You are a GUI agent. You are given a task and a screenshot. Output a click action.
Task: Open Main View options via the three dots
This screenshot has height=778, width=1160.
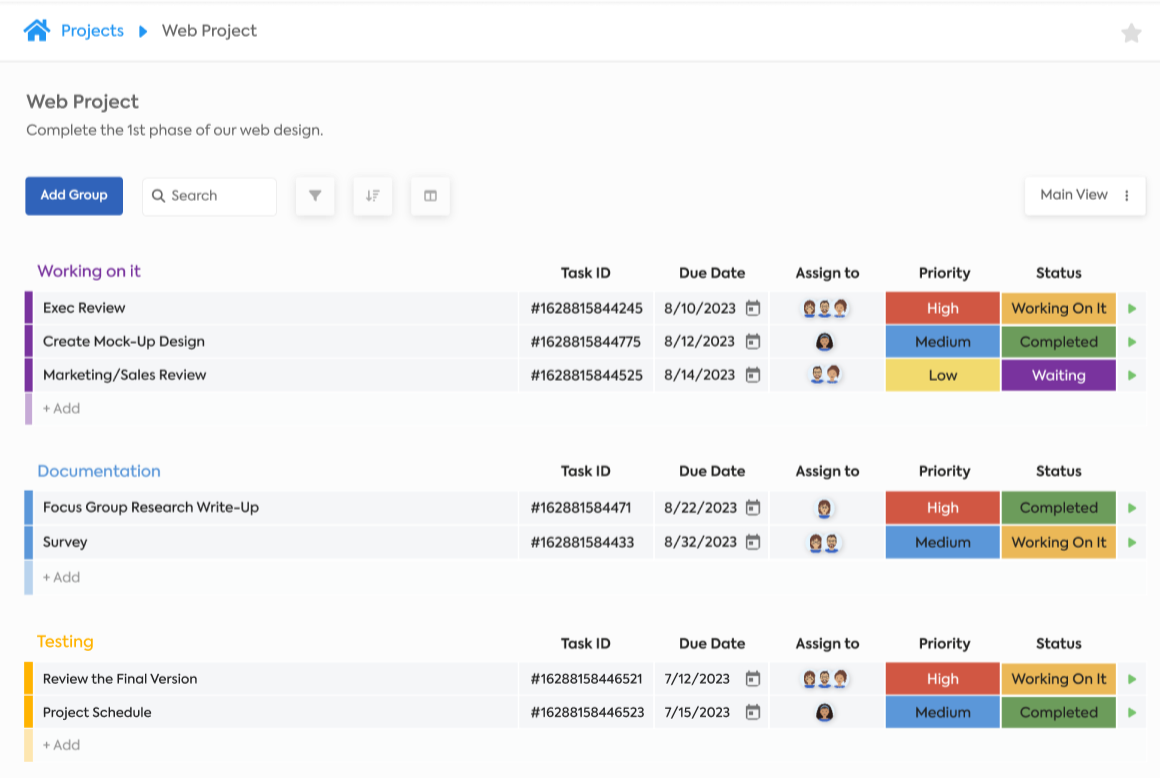(x=1127, y=196)
